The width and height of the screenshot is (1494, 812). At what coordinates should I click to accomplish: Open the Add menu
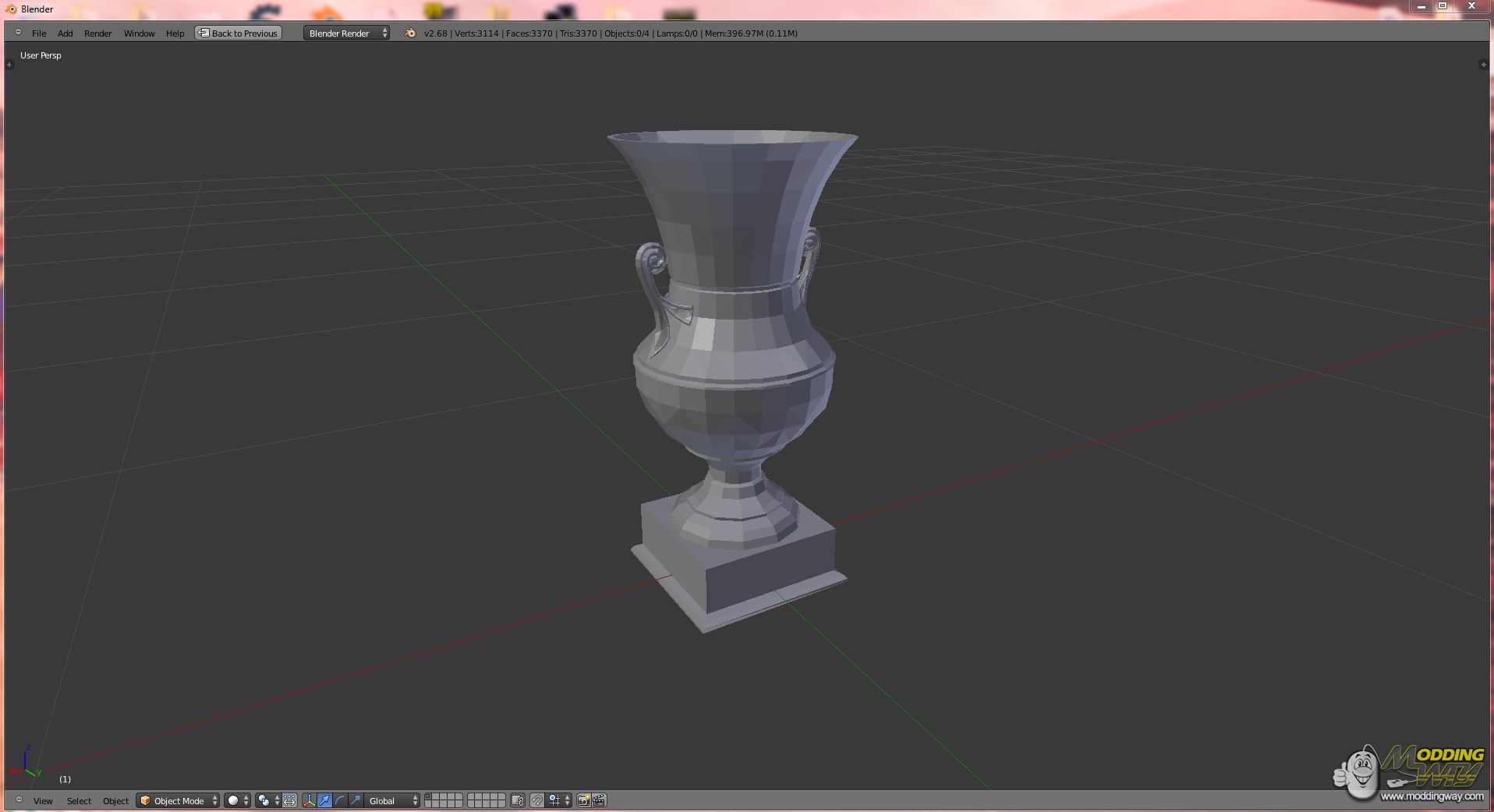coord(65,34)
